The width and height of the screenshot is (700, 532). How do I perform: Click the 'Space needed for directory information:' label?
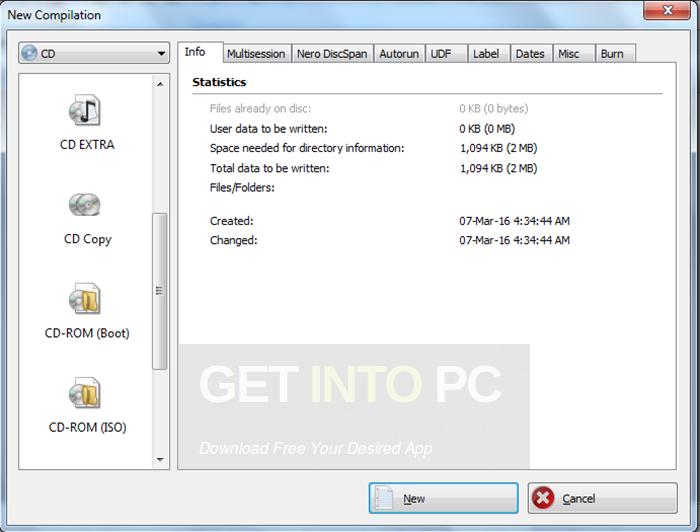(x=307, y=148)
